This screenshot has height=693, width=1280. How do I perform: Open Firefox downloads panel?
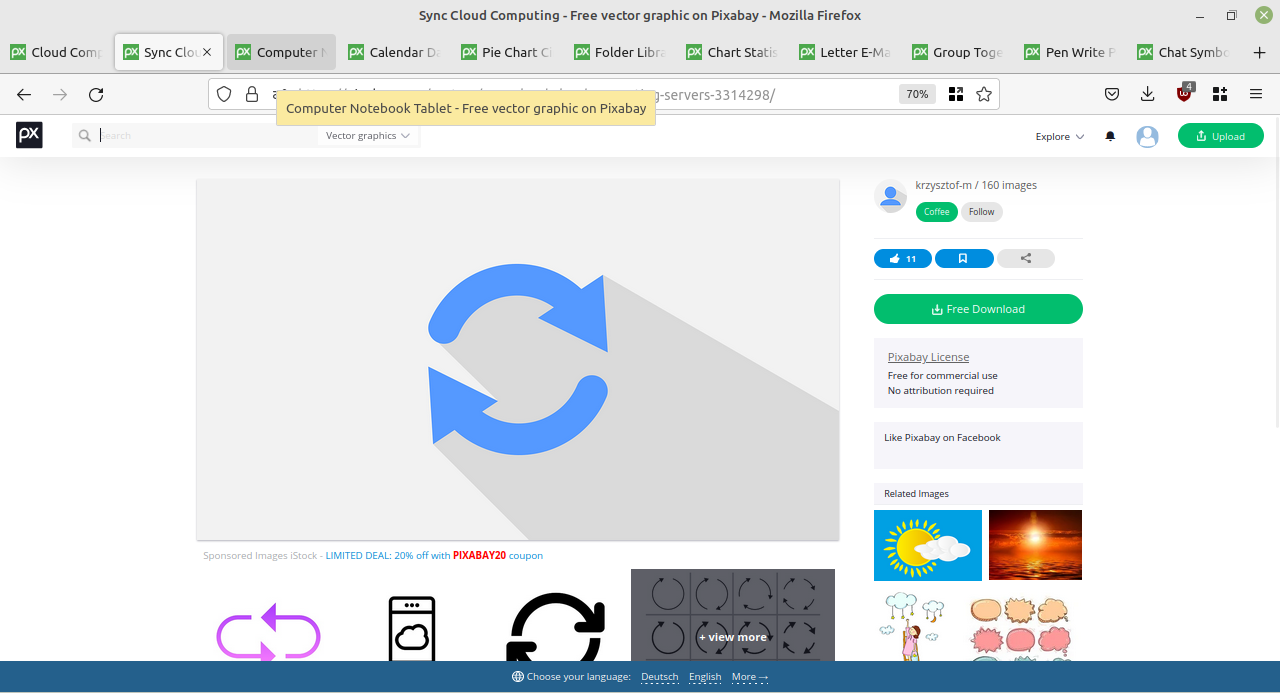(x=1147, y=94)
